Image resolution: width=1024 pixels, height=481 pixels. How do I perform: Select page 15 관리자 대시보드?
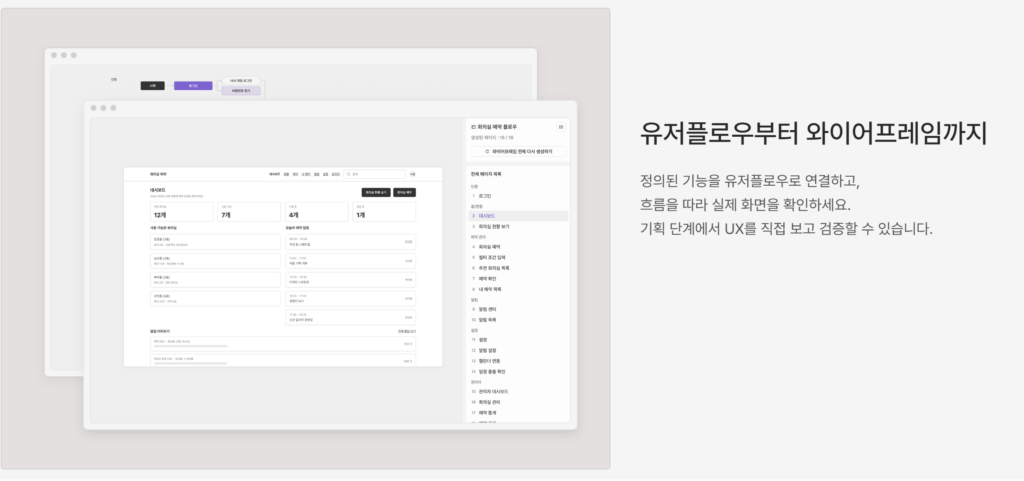click(519, 392)
